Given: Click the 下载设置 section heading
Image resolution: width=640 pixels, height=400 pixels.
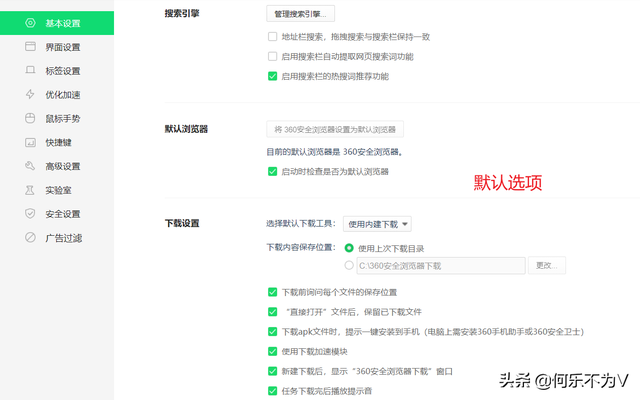Looking at the screenshot, I should pyautogui.click(x=182, y=223).
